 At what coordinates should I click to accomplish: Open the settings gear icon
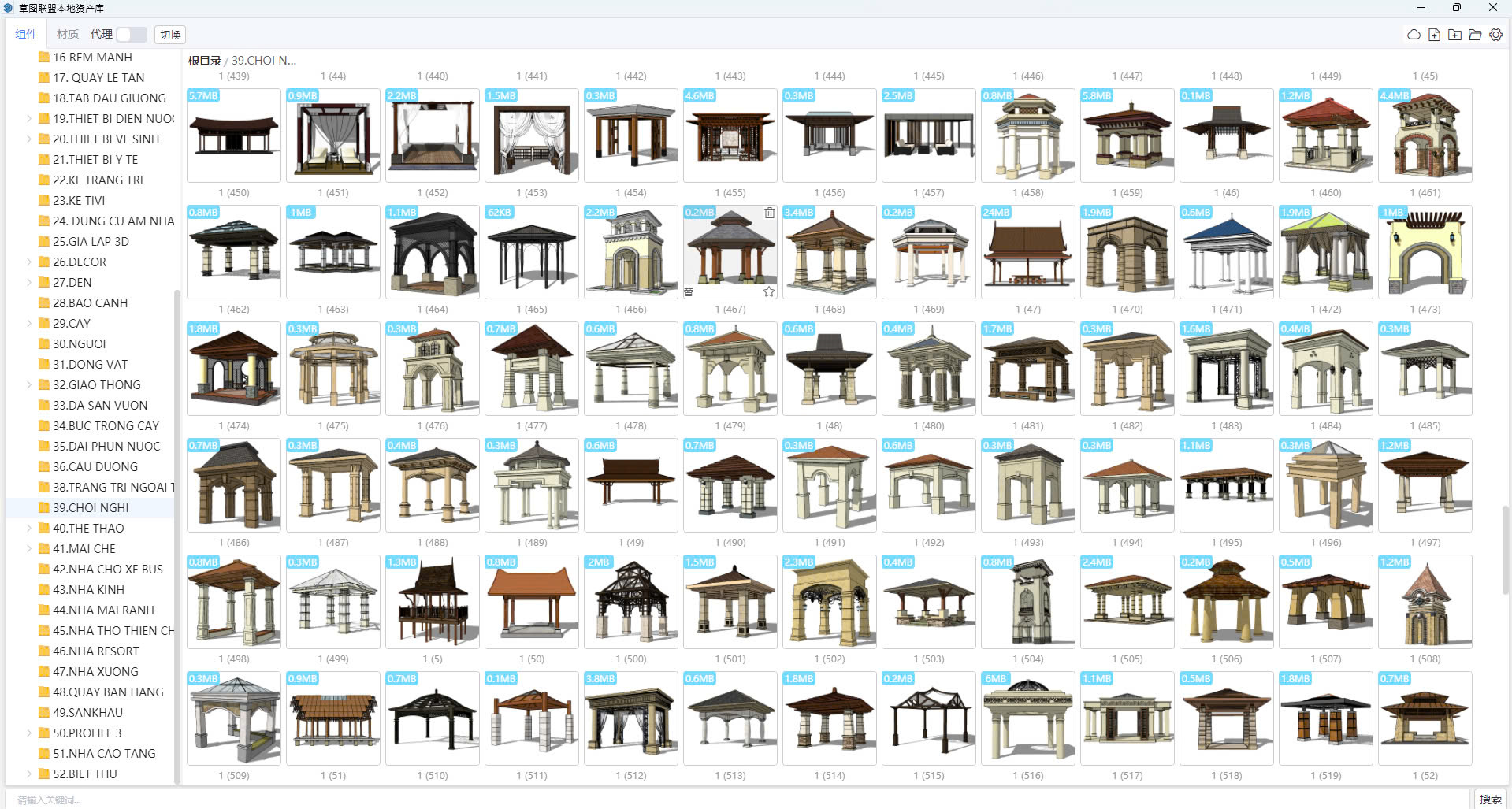1495,35
